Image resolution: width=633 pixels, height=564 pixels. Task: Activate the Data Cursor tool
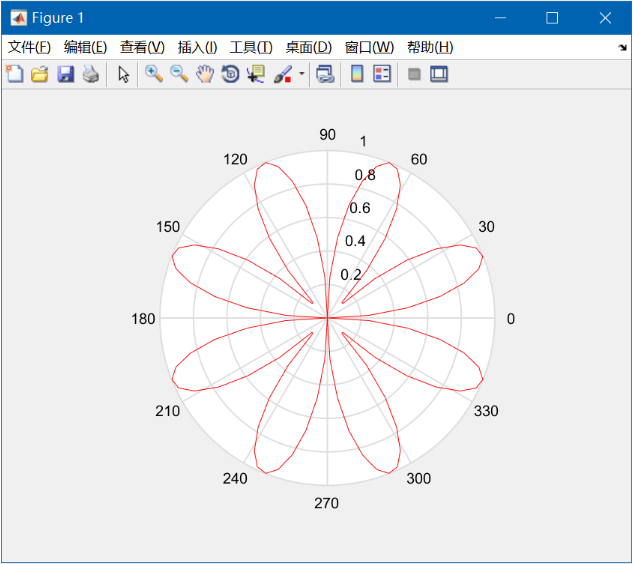[x=256, y=74]
